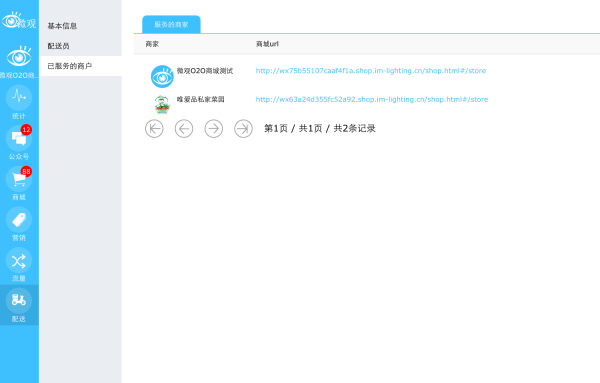Image resolution: width=600 pixels, height=383 pixels.
Task: Click the 微观 logo at top of sidebar
Action: point(18,21)
